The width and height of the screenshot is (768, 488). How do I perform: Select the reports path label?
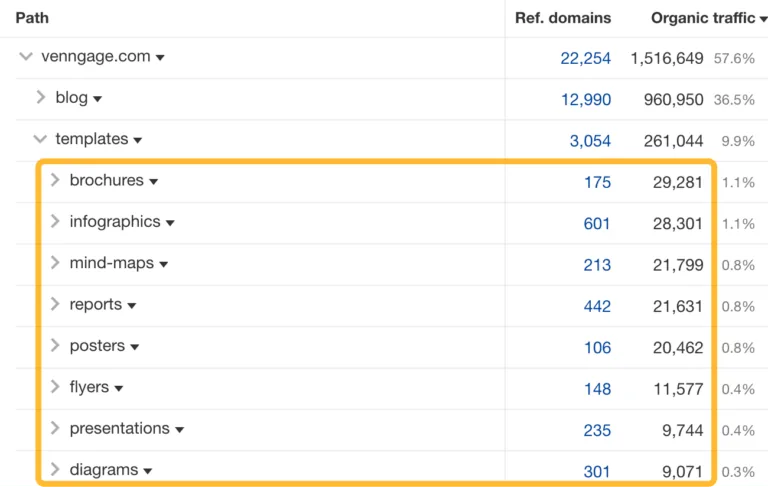click(x=96, y=304)
